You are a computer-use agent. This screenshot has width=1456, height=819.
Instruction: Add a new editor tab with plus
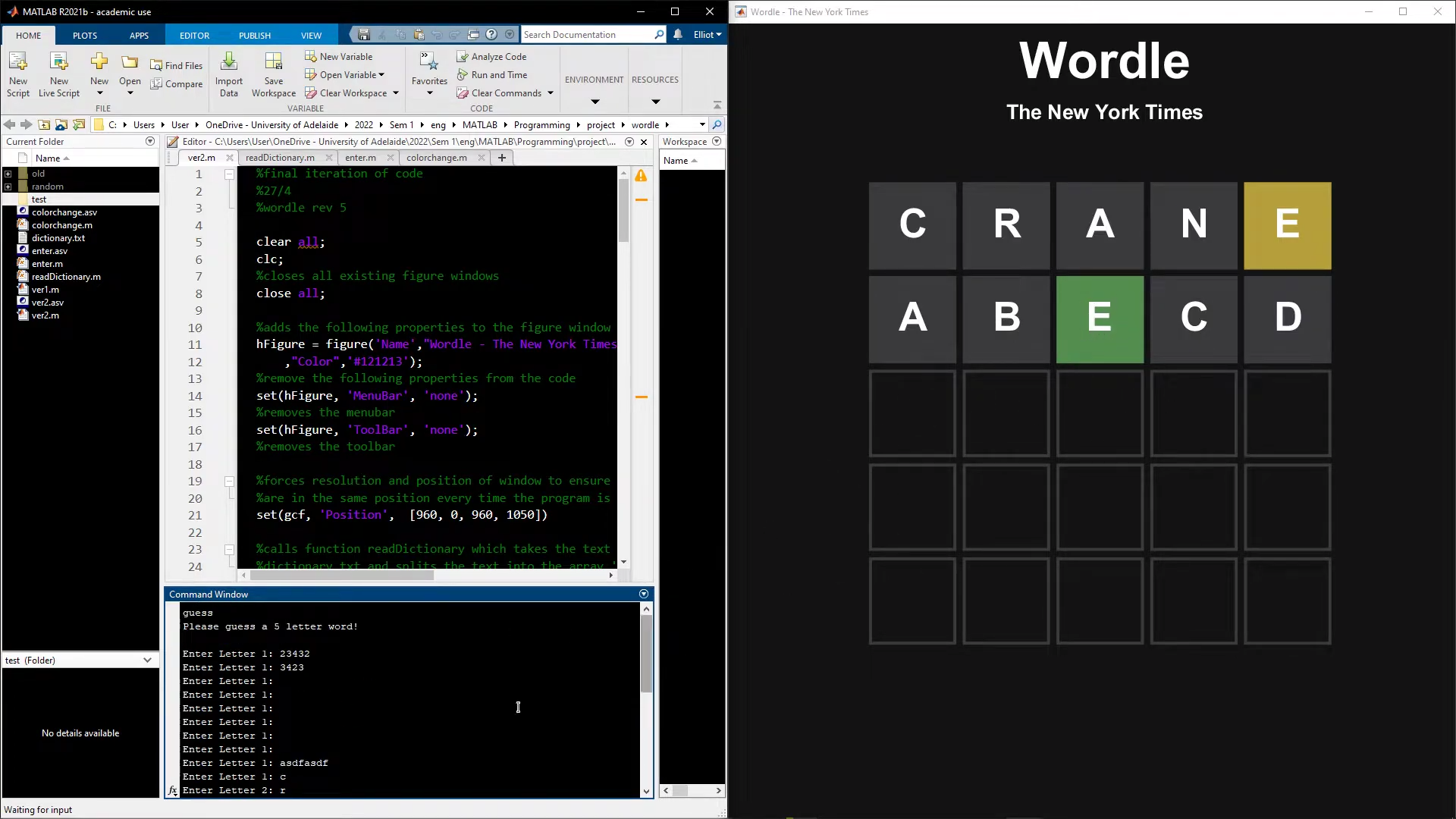pos(501,158)
